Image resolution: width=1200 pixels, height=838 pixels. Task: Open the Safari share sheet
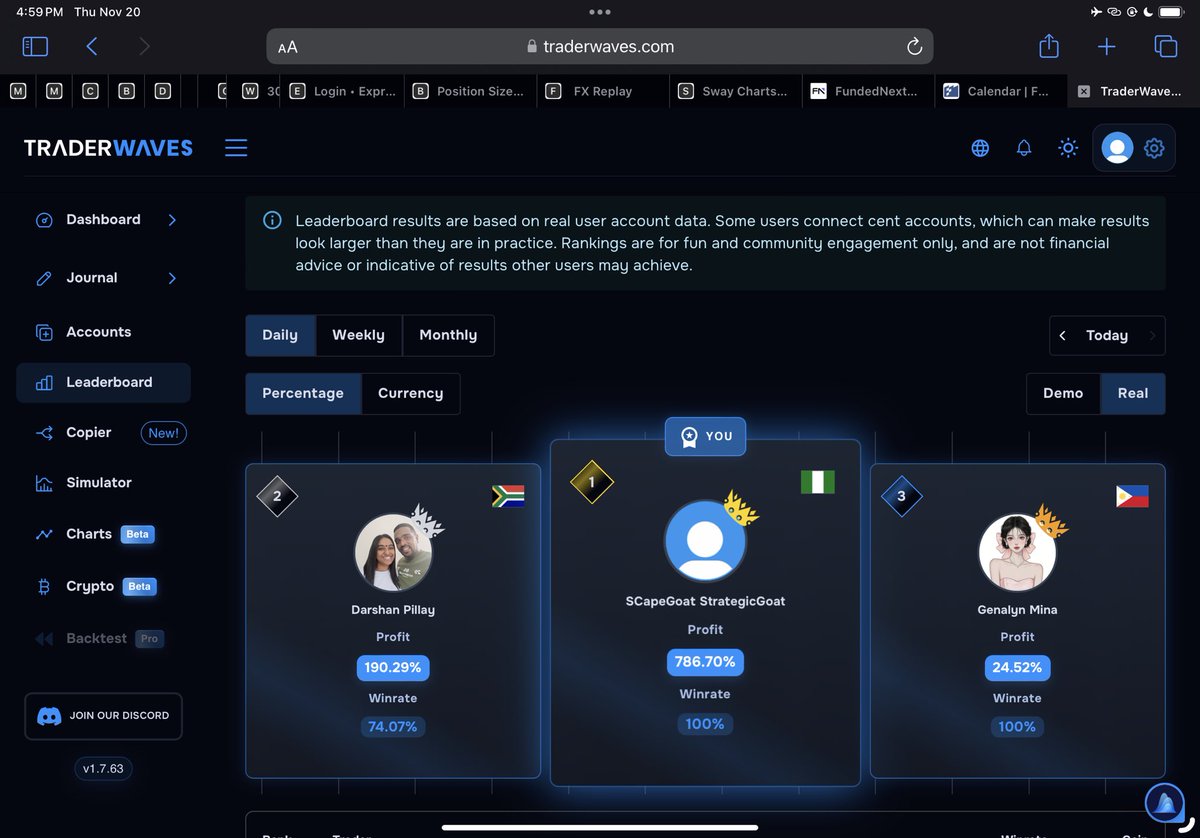click(1048, 46)
